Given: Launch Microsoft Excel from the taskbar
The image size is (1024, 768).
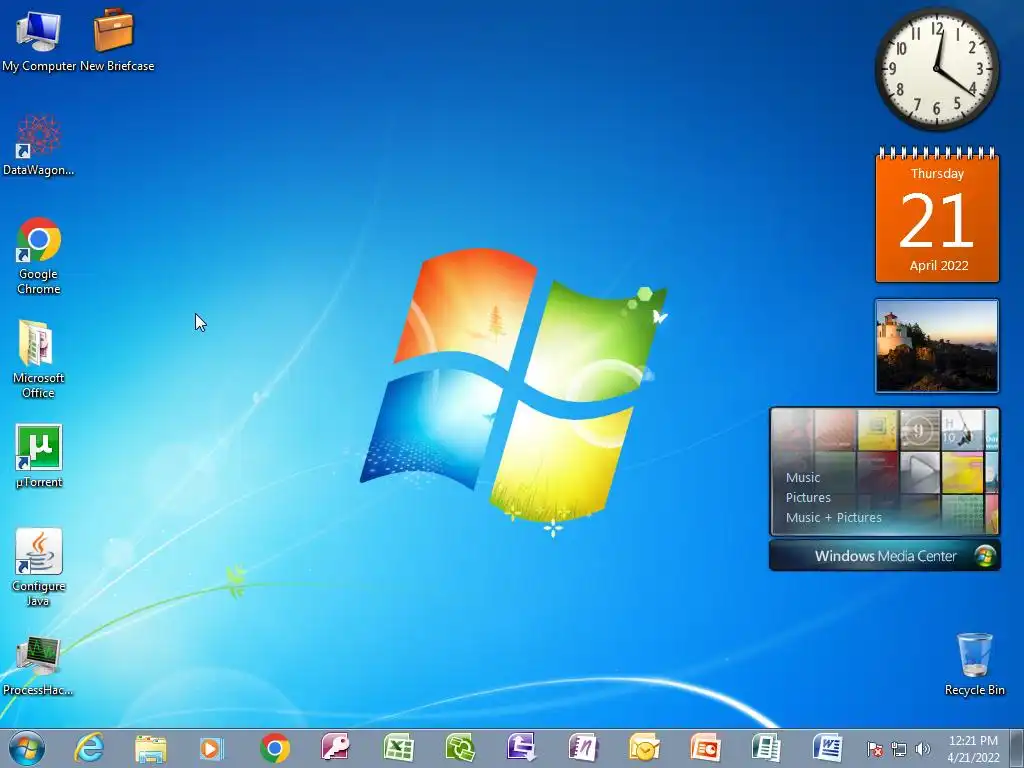Looking at the screenshot, I should coord(398,748).
